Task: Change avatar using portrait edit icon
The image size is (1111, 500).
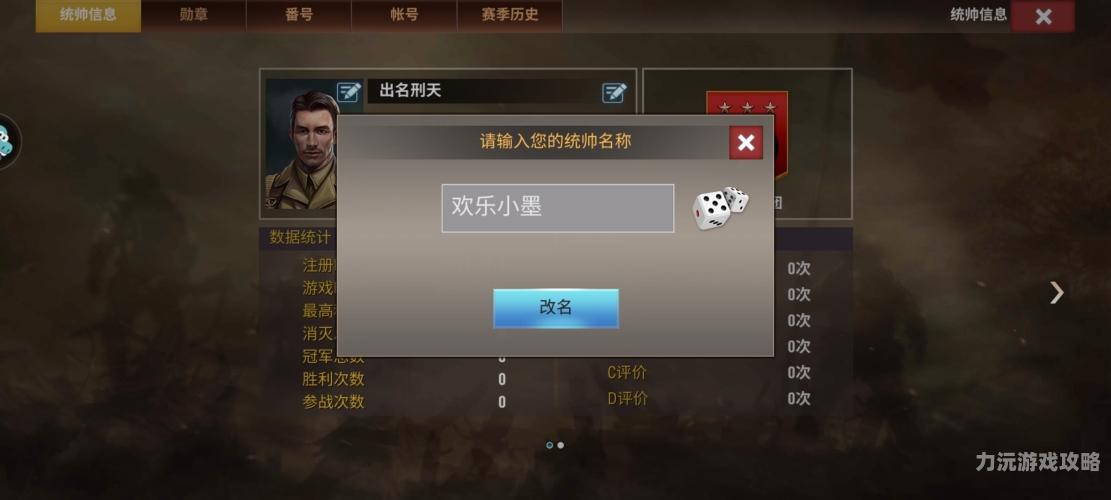Action: click(x=349, y=92)
